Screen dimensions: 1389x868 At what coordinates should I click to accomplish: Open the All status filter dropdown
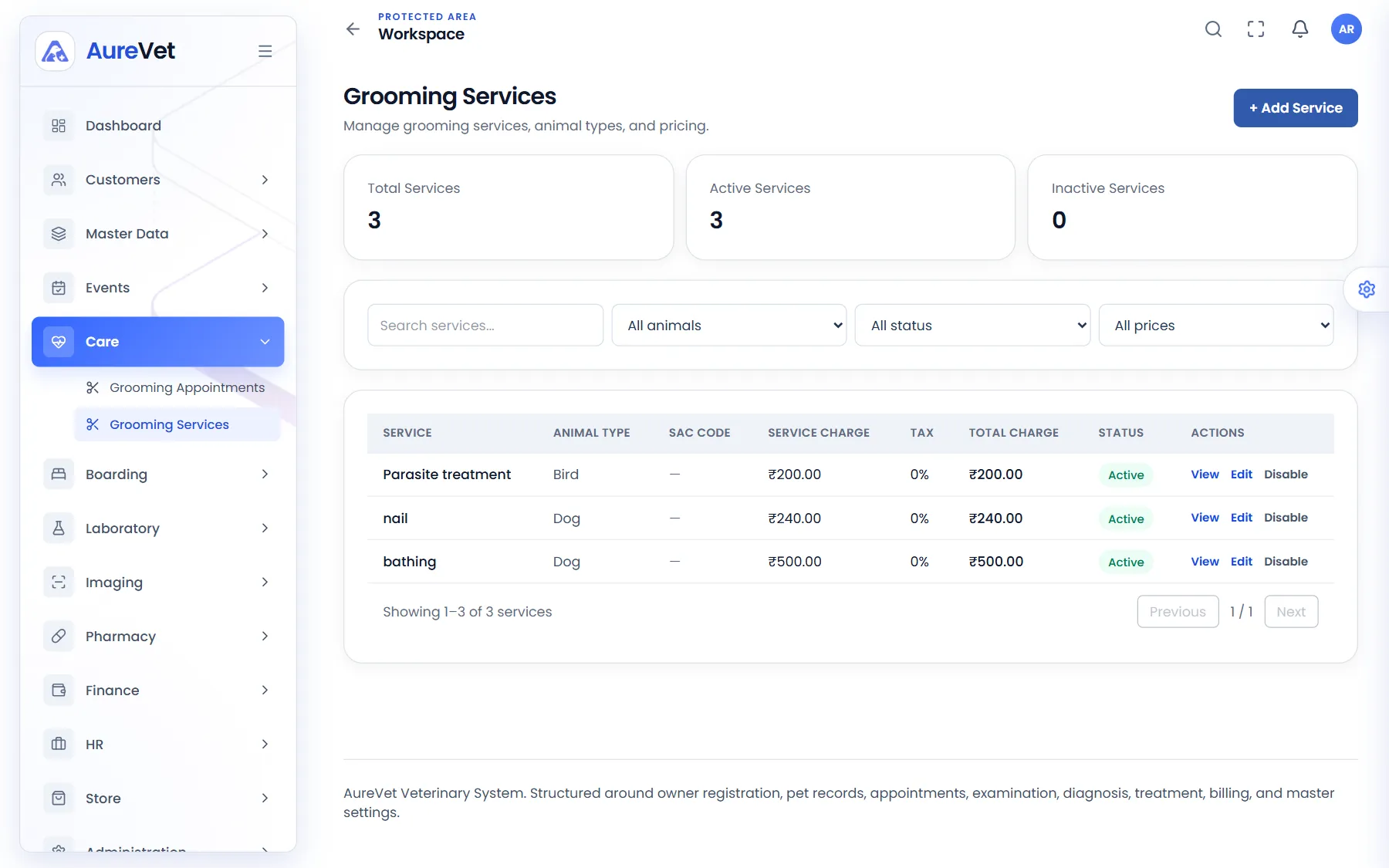[972, 325]
